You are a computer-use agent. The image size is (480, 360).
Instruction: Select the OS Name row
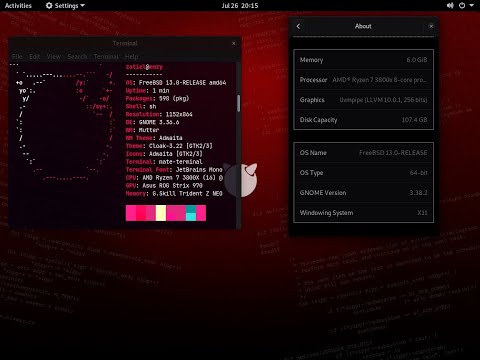[x=363, y=153]
